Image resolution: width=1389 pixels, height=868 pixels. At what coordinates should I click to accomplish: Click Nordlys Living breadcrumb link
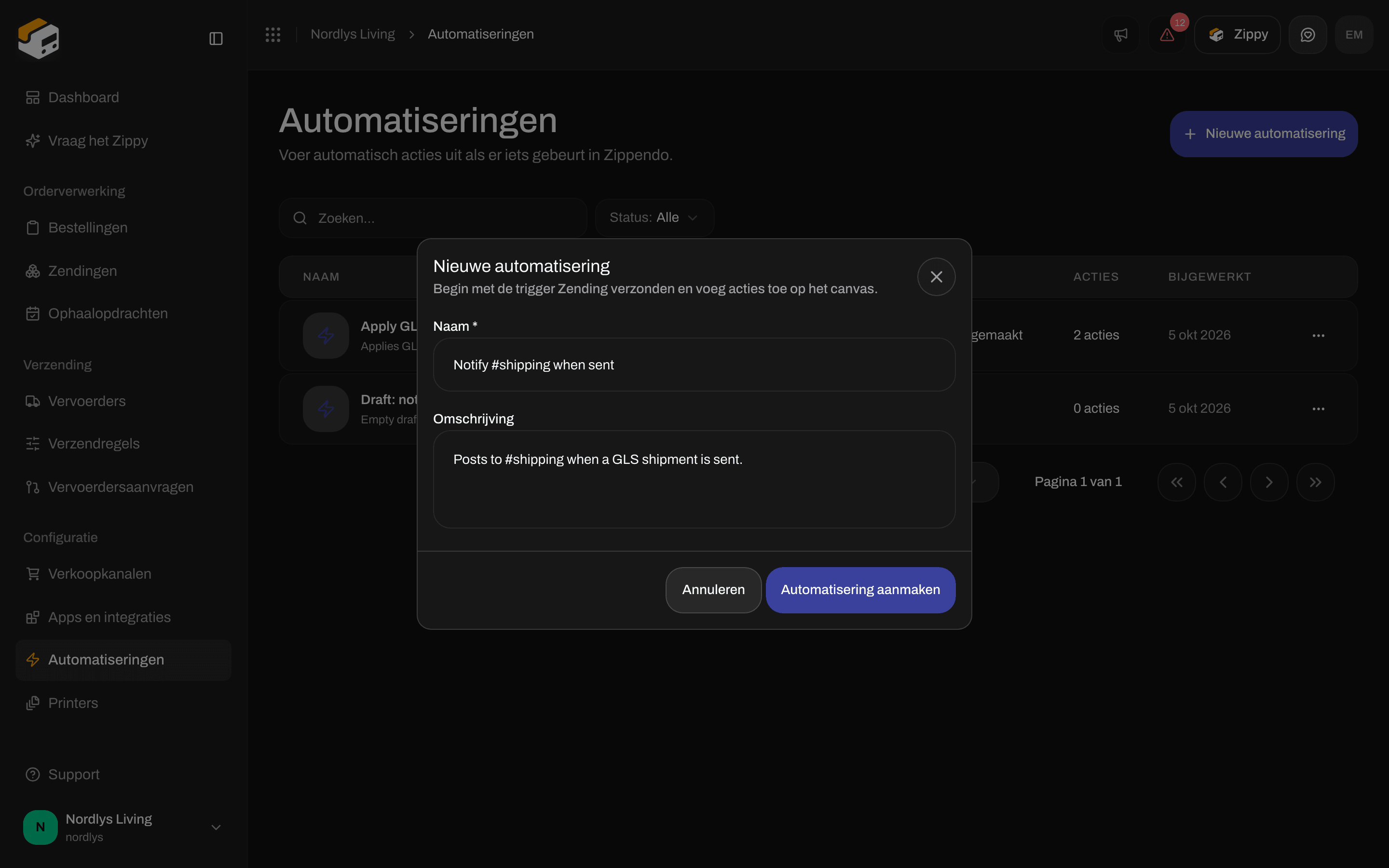(353, 34)
